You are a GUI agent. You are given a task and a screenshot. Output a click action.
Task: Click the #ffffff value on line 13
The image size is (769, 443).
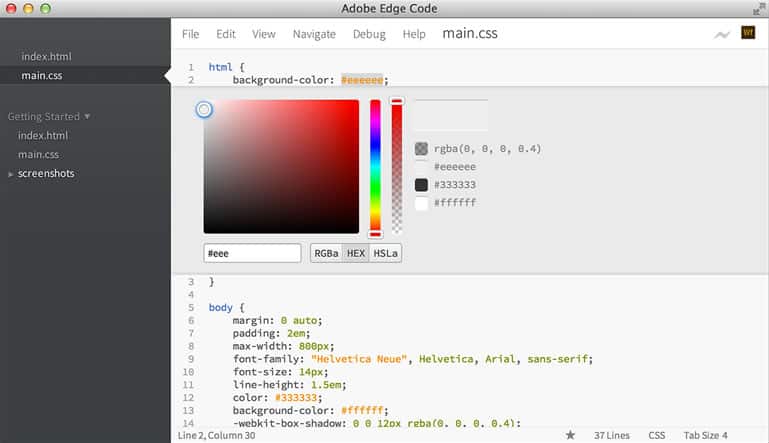[x=362, y=410]
